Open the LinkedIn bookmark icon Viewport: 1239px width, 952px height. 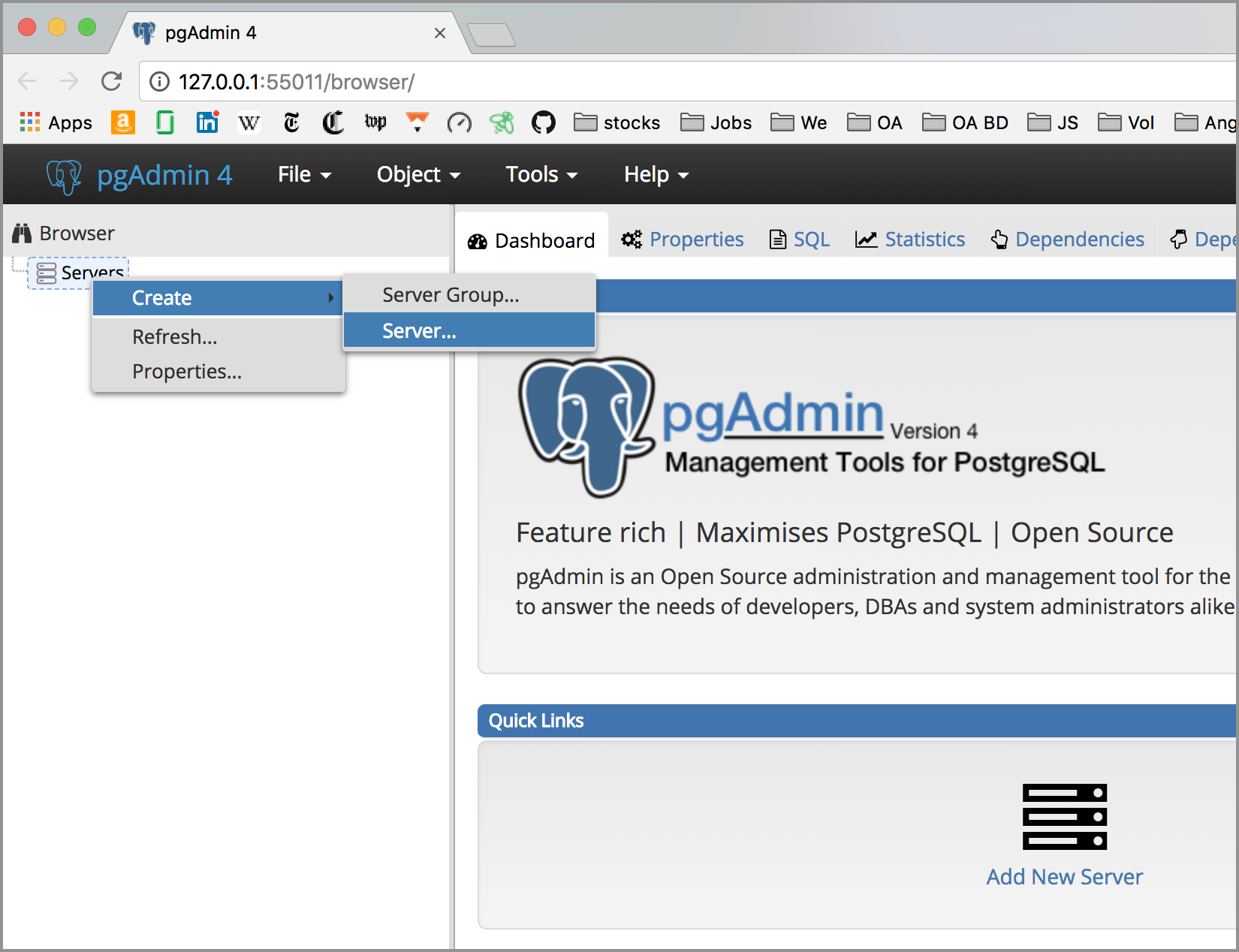point(207,122)
